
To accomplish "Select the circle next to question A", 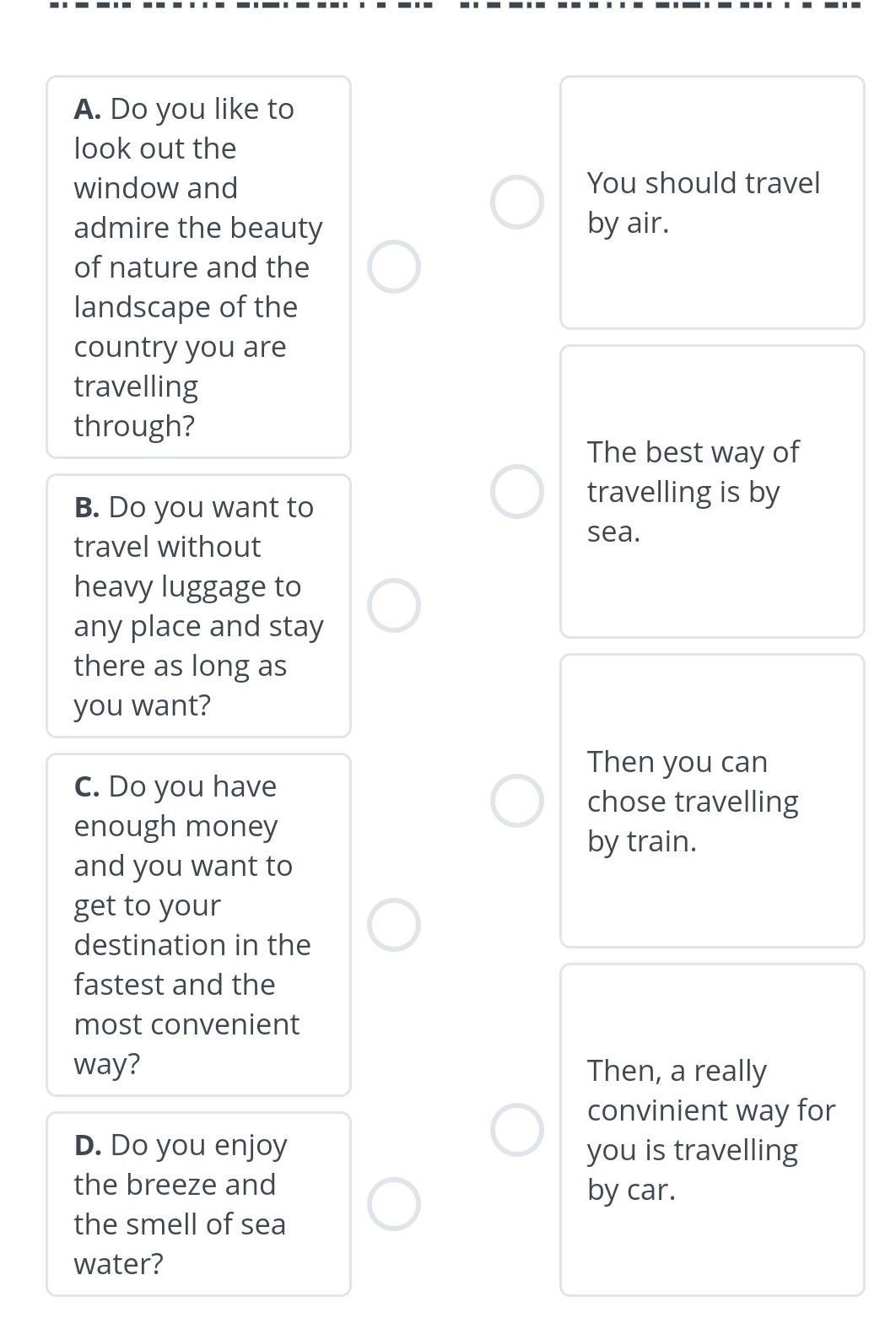I will [x=394, y=267].
